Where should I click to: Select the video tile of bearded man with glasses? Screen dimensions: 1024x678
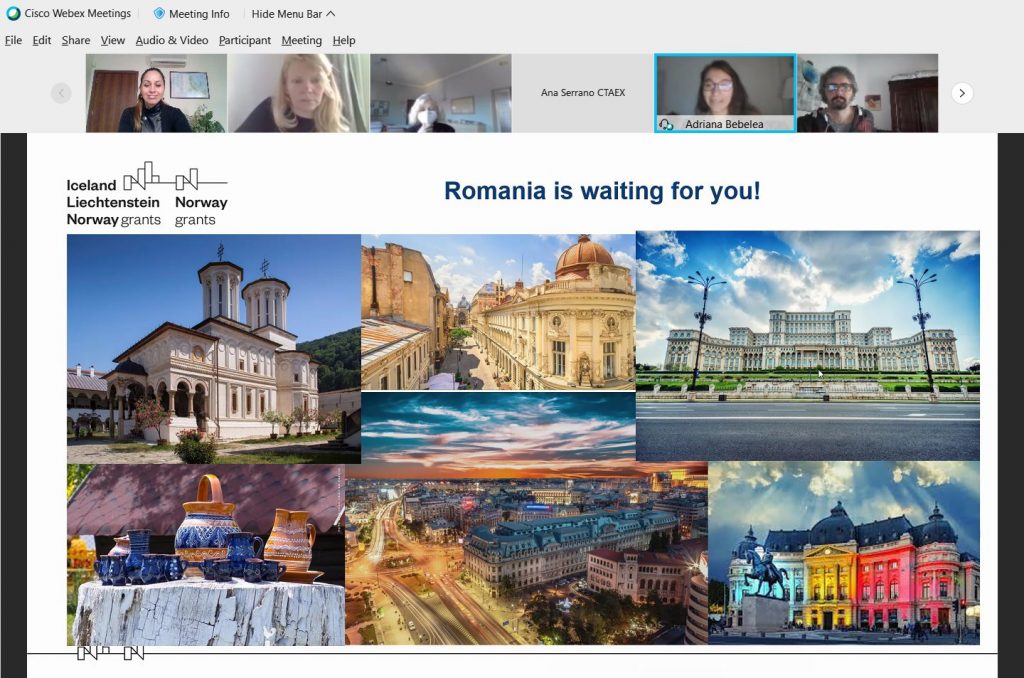[x=867, y=93]
